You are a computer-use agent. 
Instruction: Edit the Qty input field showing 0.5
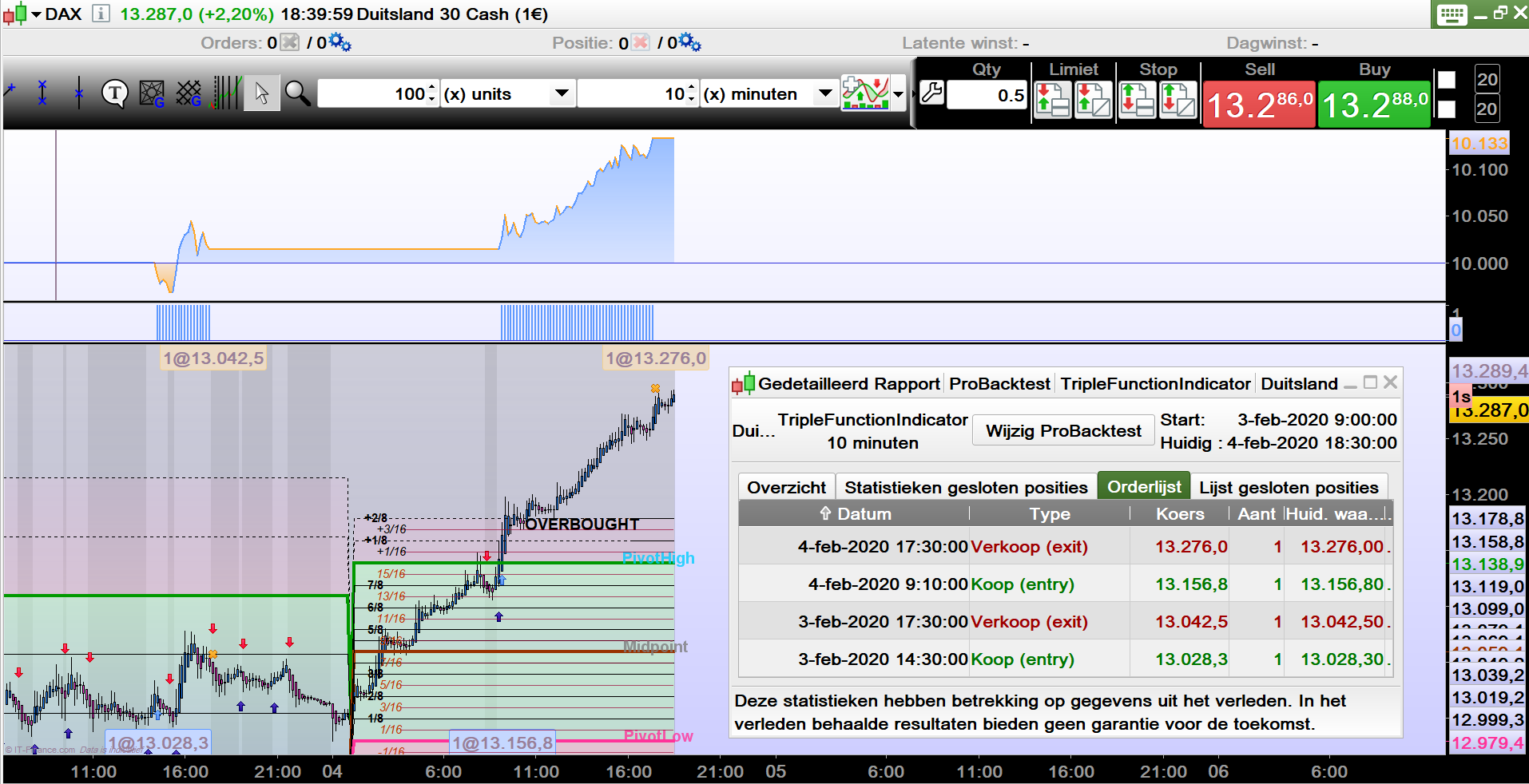(987, 95)
